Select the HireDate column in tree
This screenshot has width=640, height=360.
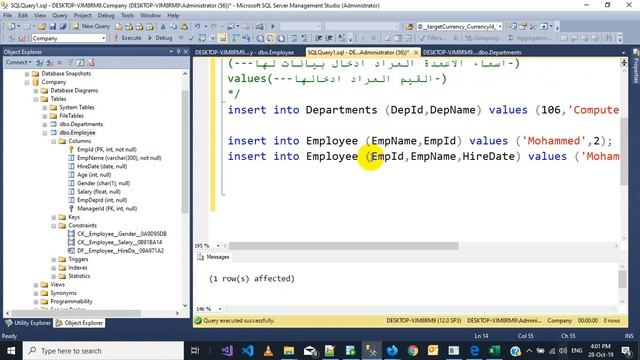tap(102, 166)
